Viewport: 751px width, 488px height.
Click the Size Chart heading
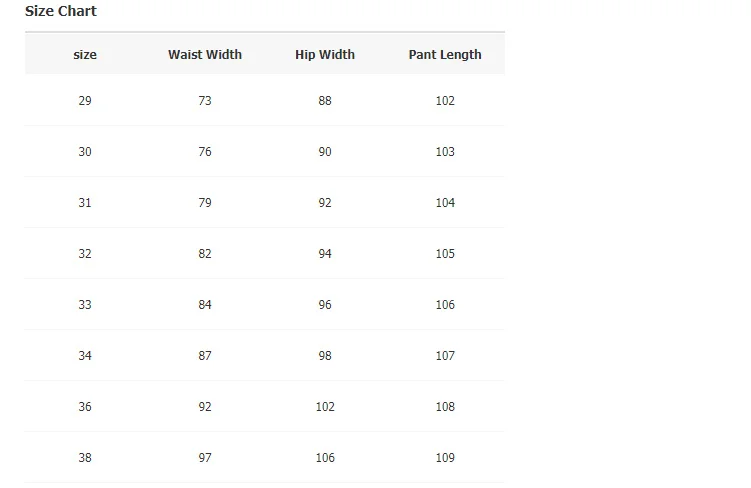pyautogui.click(x=61, y=11)
